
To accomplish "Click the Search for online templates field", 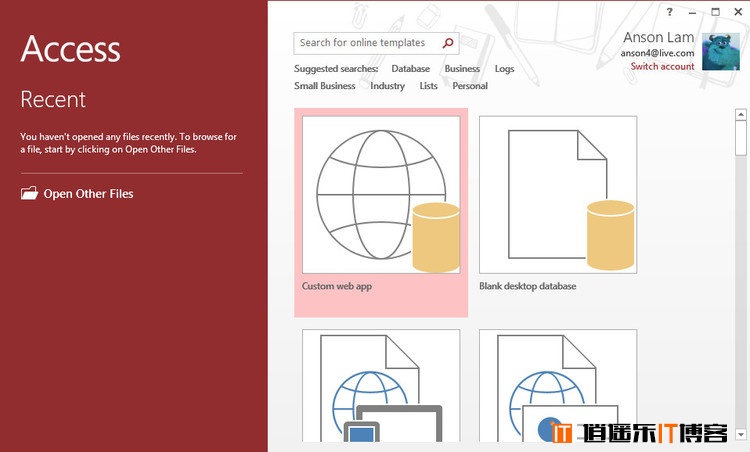I will 376,43.
